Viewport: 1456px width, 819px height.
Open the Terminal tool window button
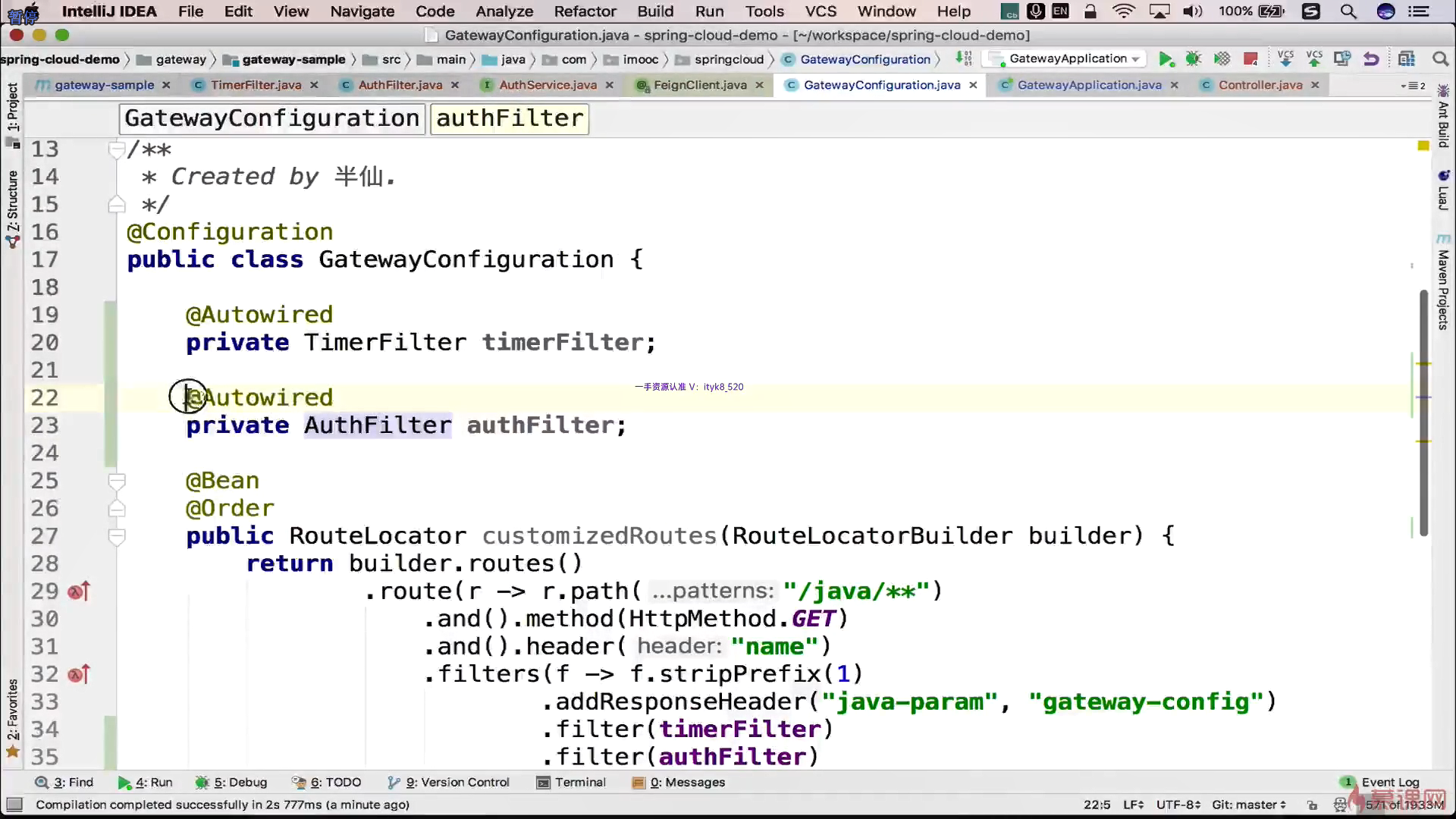click(571, 783)
